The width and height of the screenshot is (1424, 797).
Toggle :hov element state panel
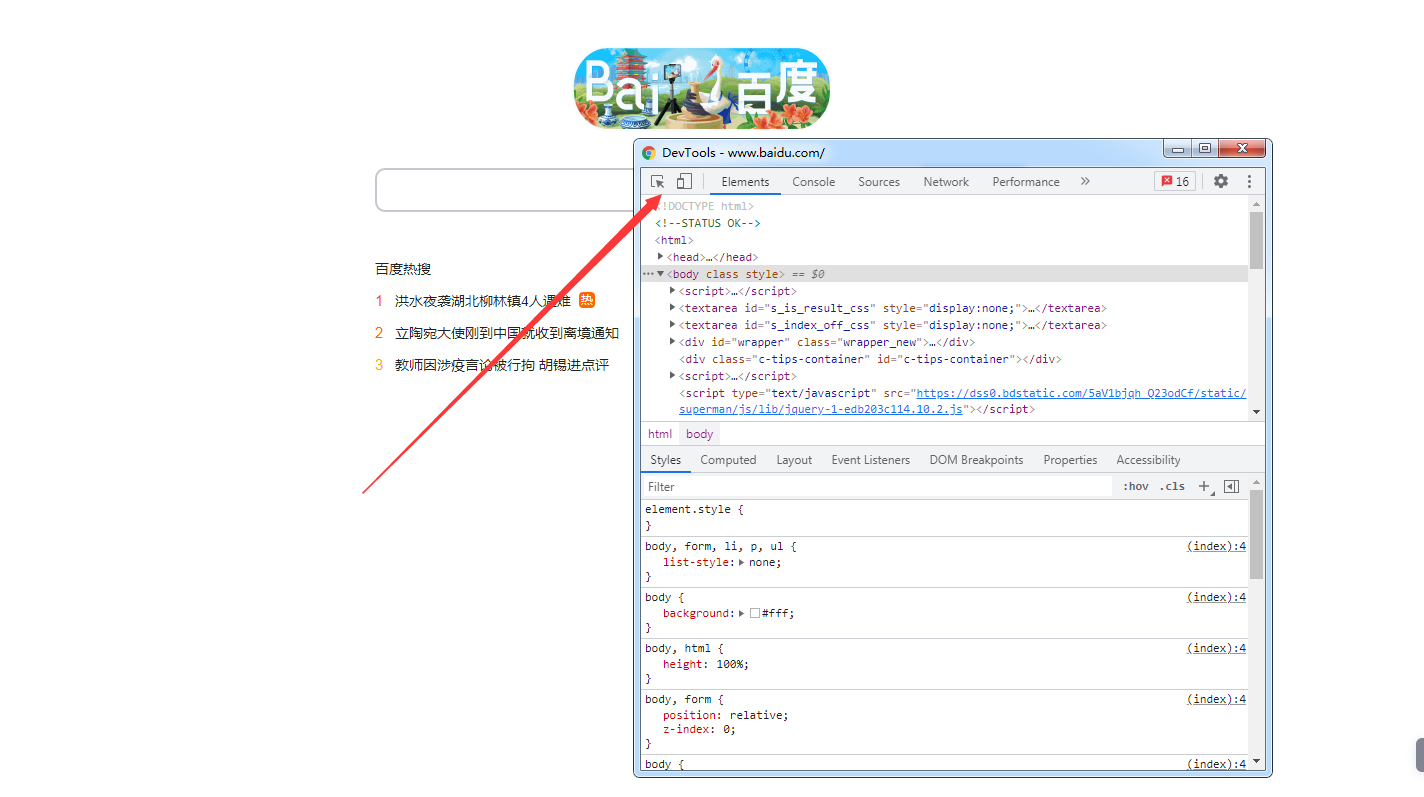pos(1136,487)
